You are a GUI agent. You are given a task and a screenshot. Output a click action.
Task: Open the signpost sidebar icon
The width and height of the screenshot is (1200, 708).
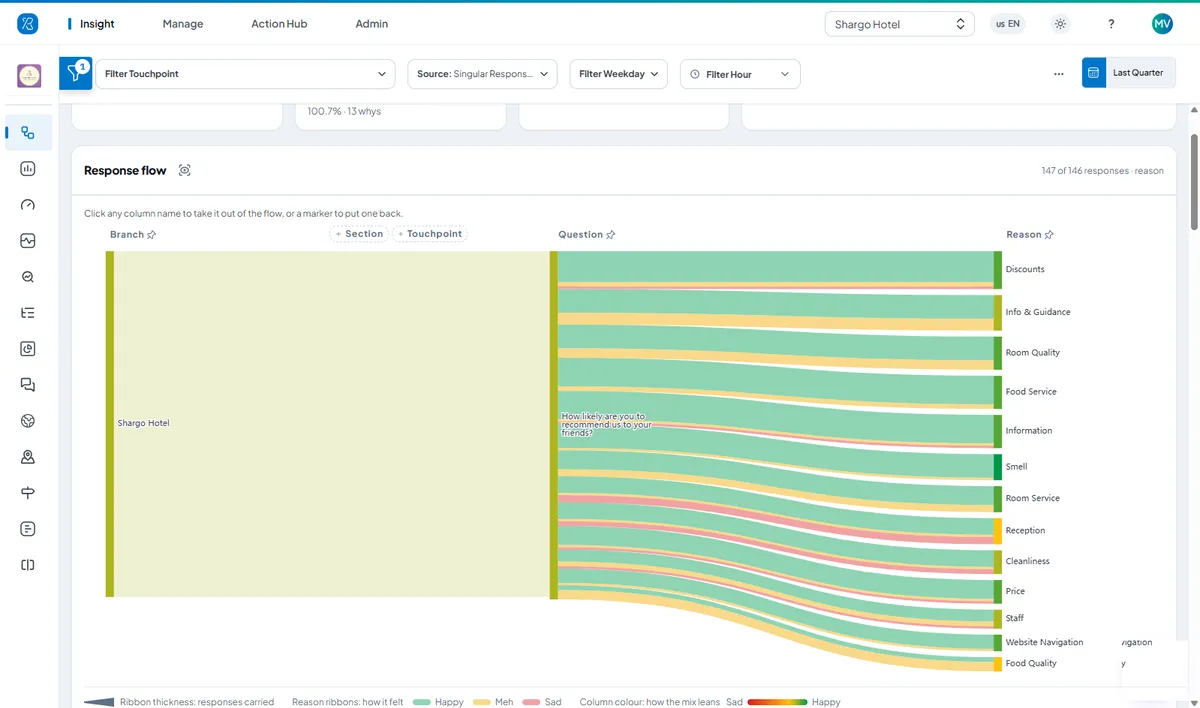(x=28, y=493)
